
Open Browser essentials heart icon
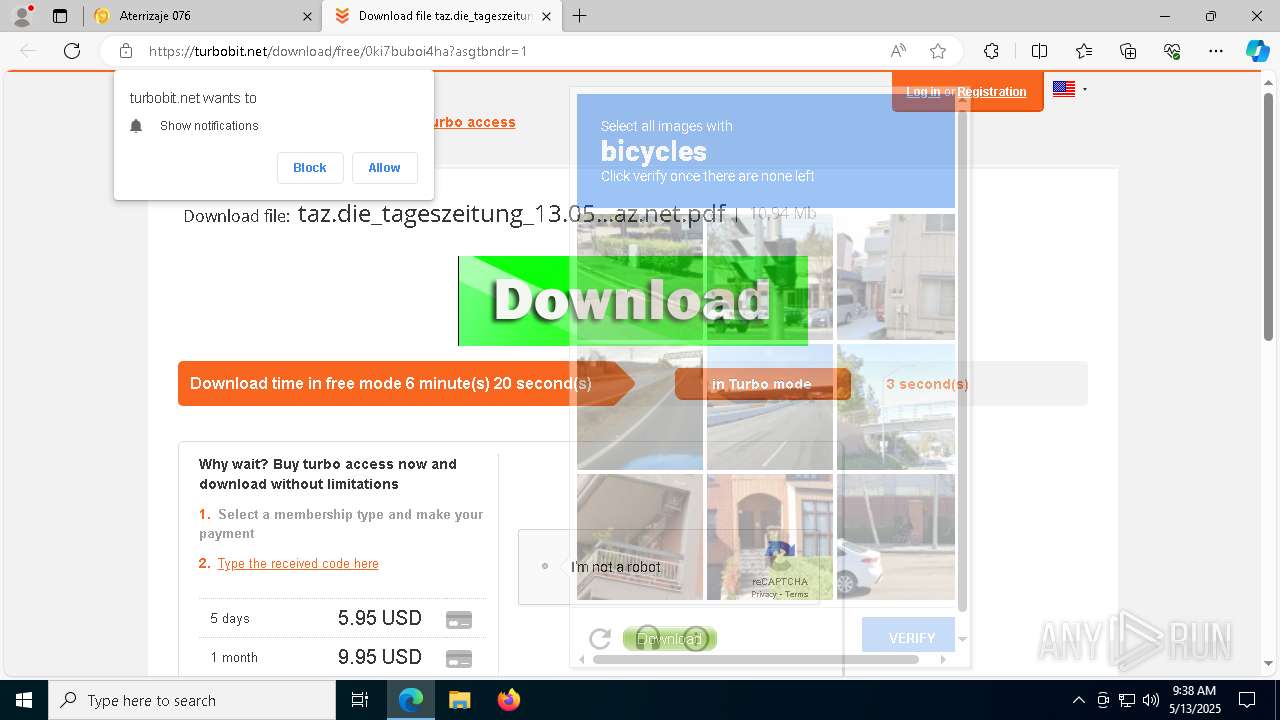pyautogui.click(x=1172, y=51)
